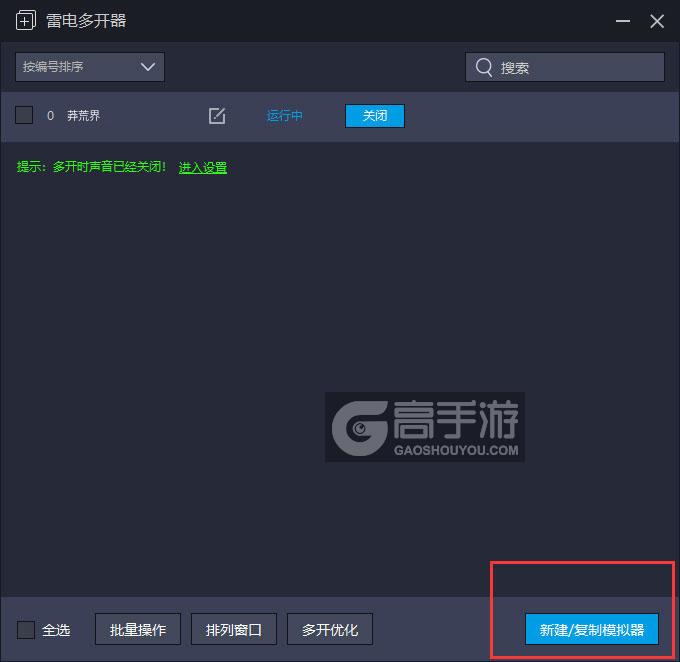Click the search magnifier icon

point(484,67)
